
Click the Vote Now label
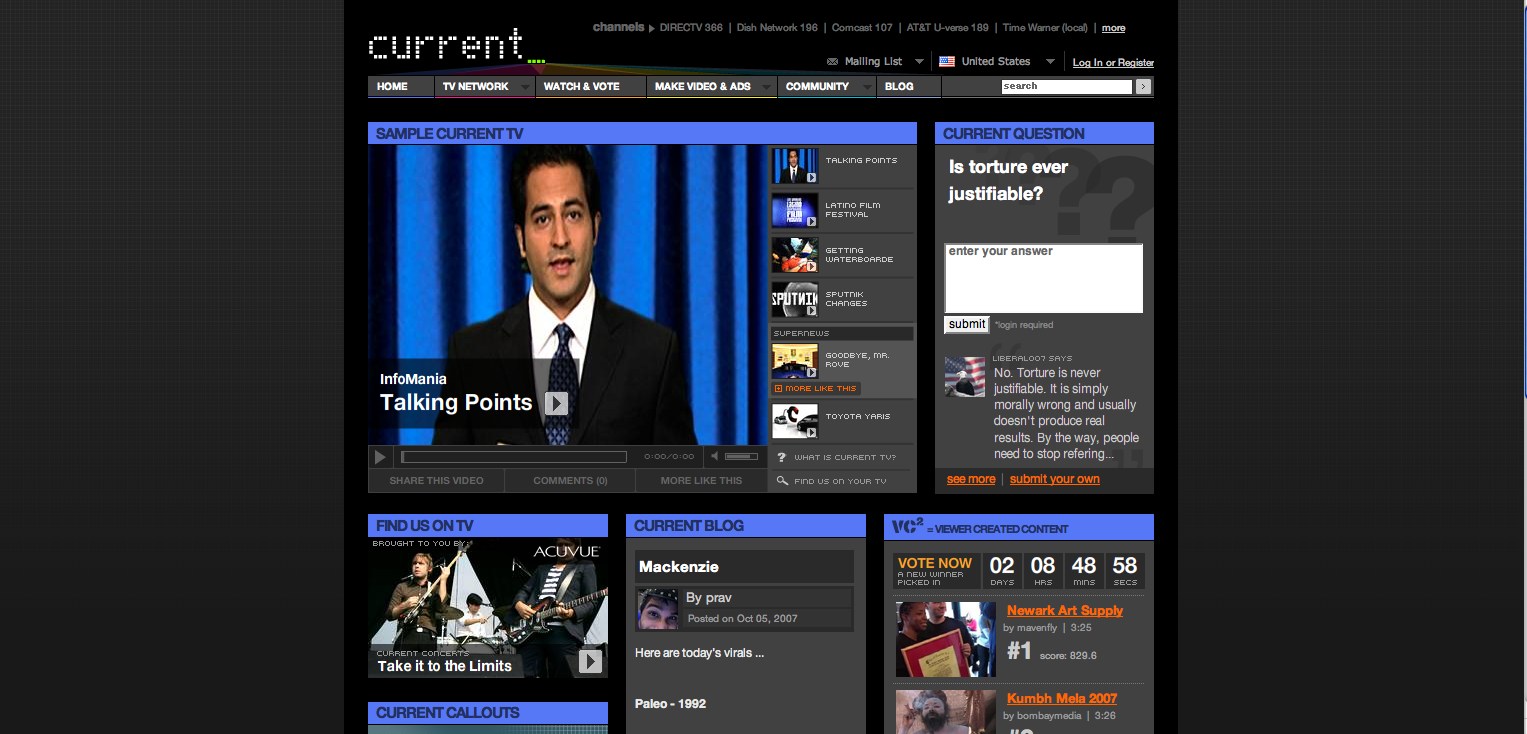point(935,564)
